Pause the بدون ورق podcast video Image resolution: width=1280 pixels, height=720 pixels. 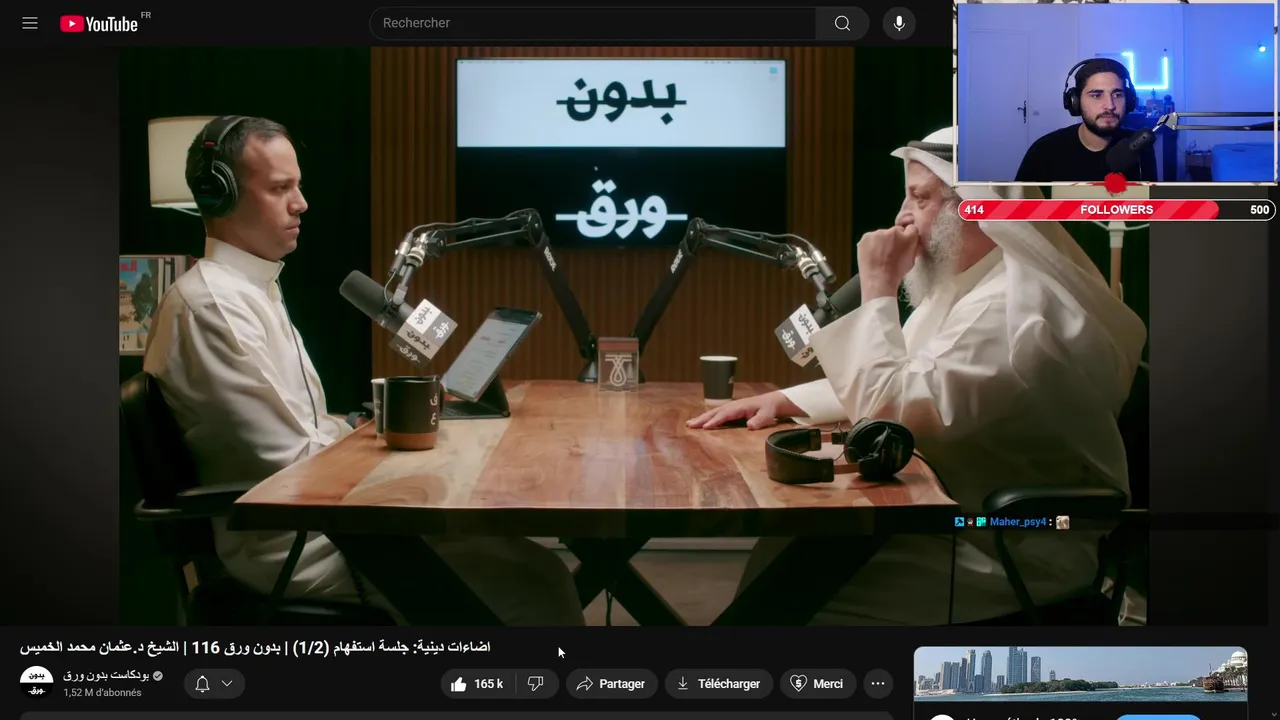pos(633,336)
